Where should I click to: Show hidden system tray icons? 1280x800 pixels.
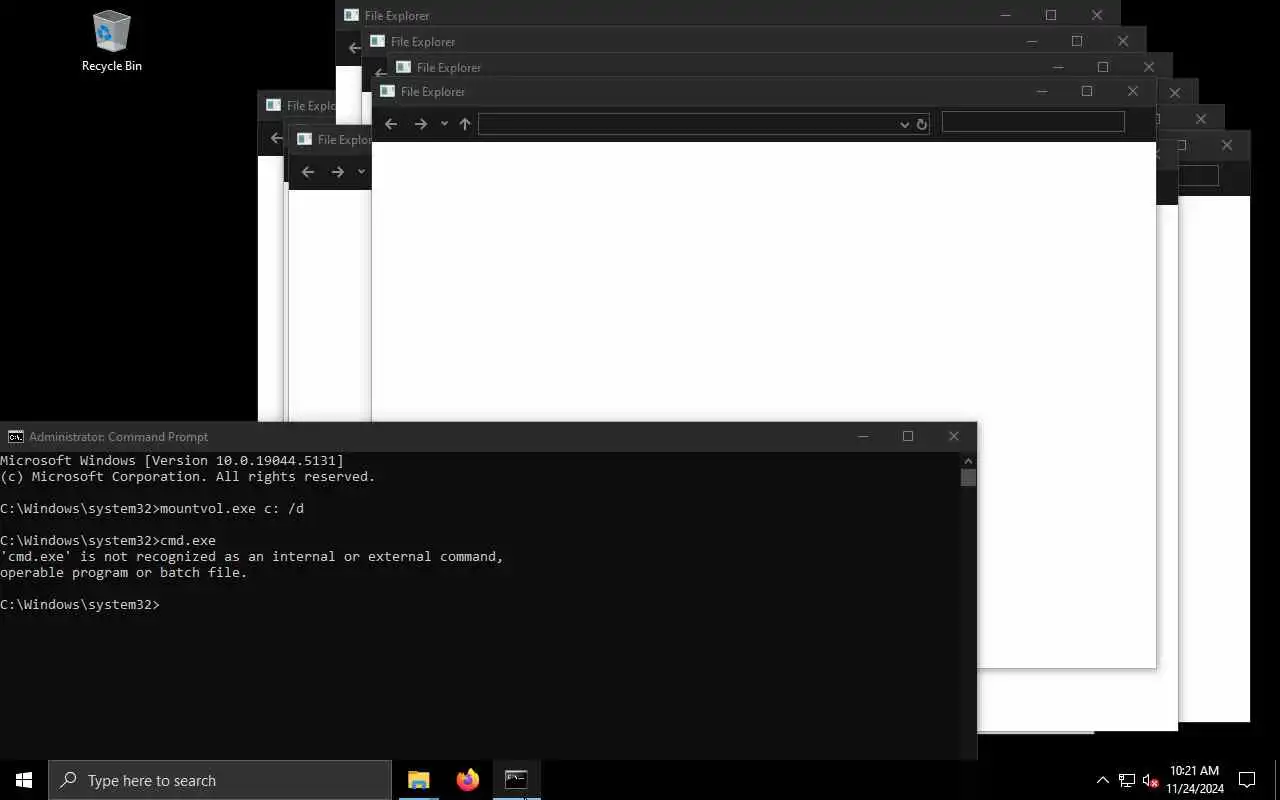(1103, 780)
